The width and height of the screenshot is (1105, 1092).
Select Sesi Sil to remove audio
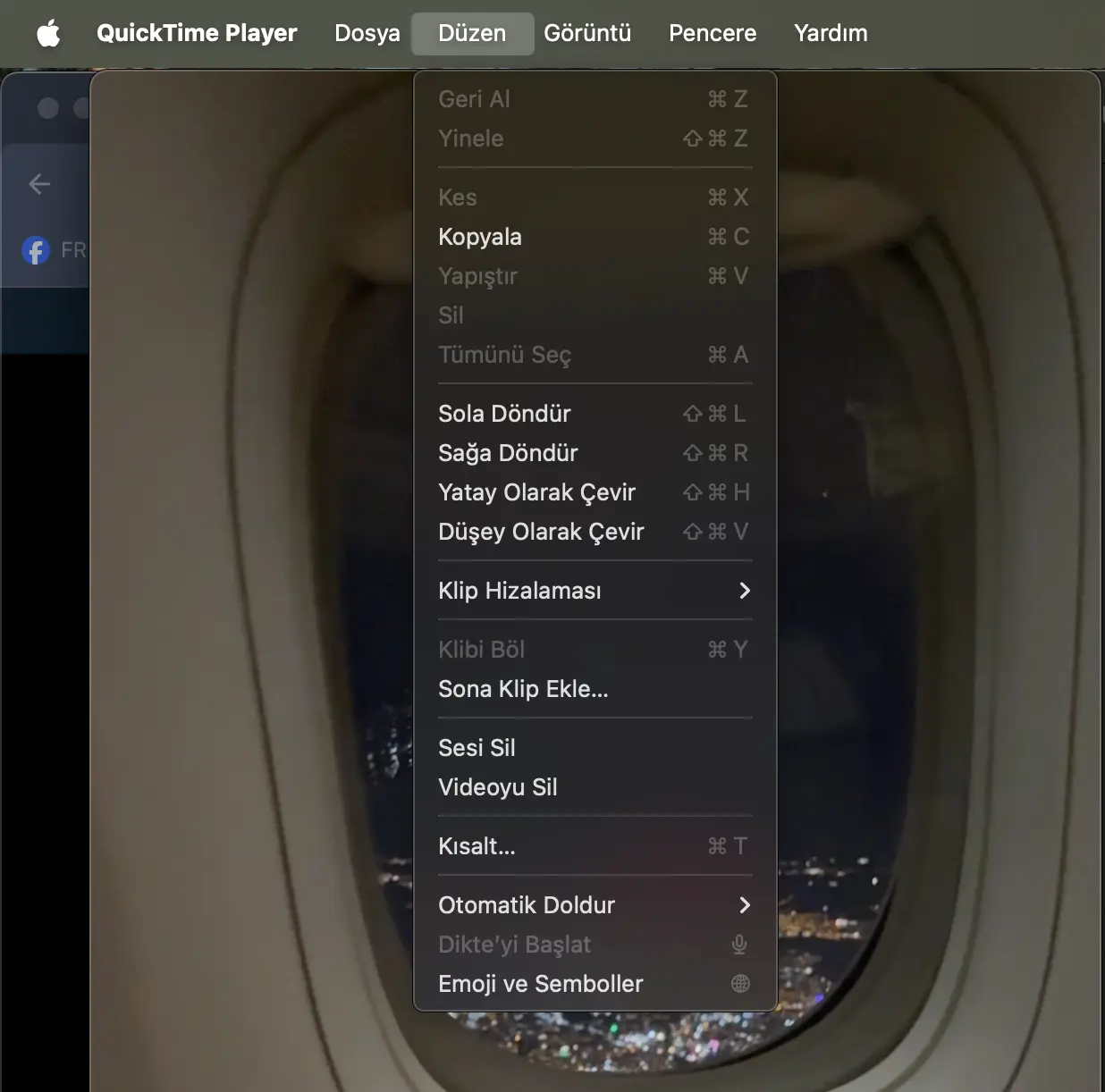click(x=595, y=748)
